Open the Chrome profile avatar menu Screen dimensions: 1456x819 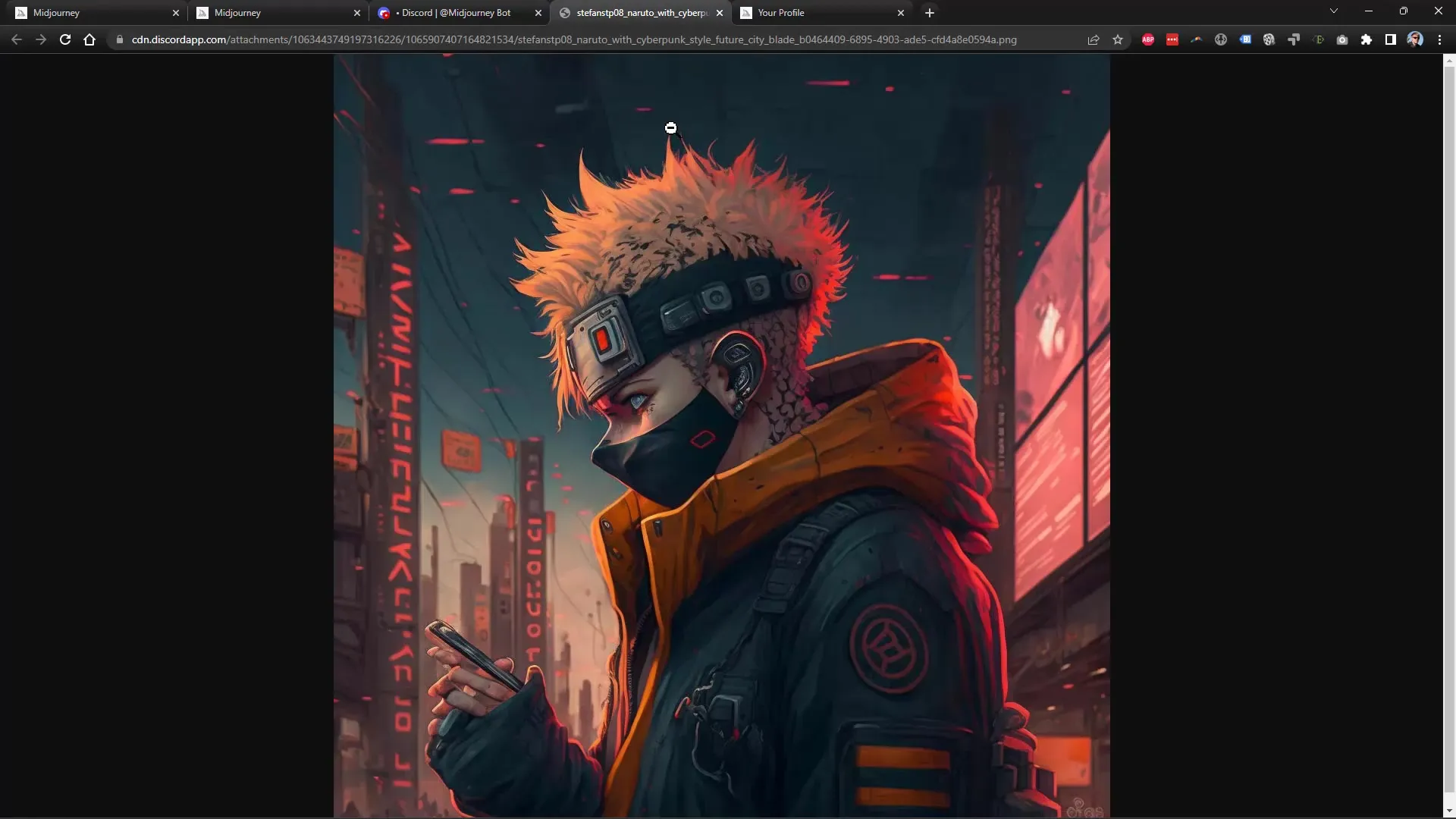pos(1415,39)
